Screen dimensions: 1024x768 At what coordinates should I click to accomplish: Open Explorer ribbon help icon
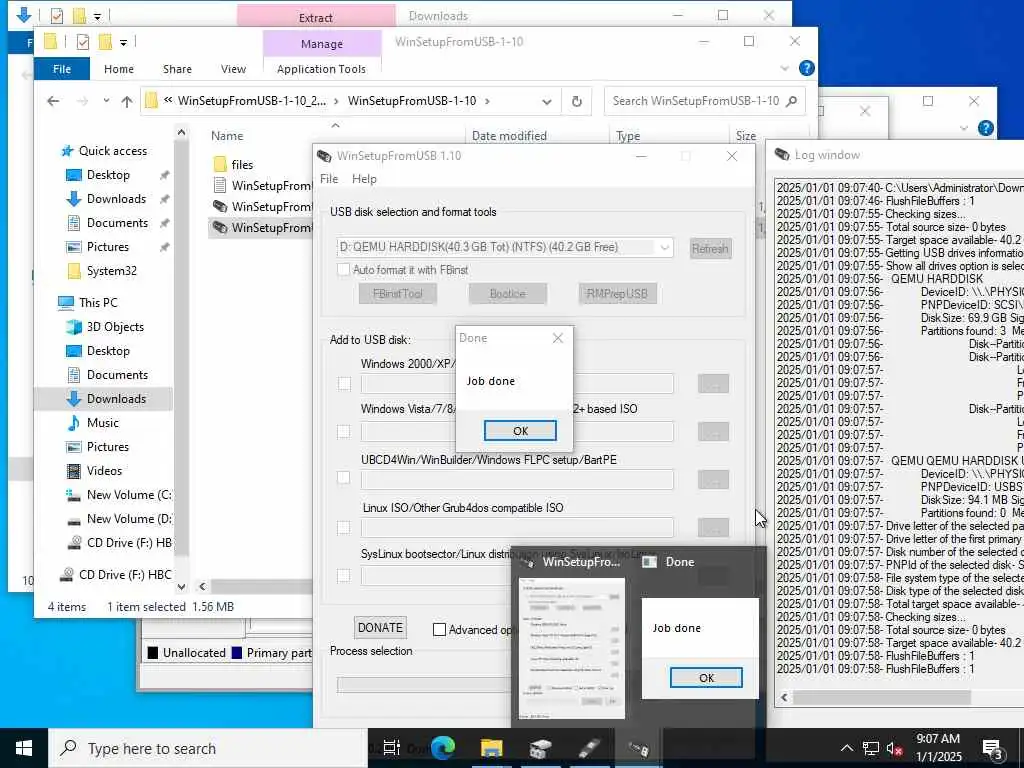point(807,68)
